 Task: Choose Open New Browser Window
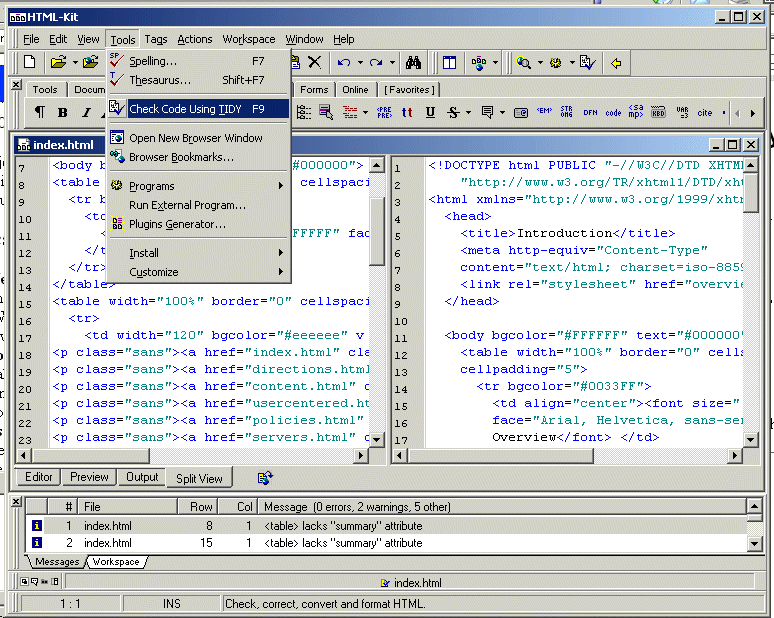[199, 138]
